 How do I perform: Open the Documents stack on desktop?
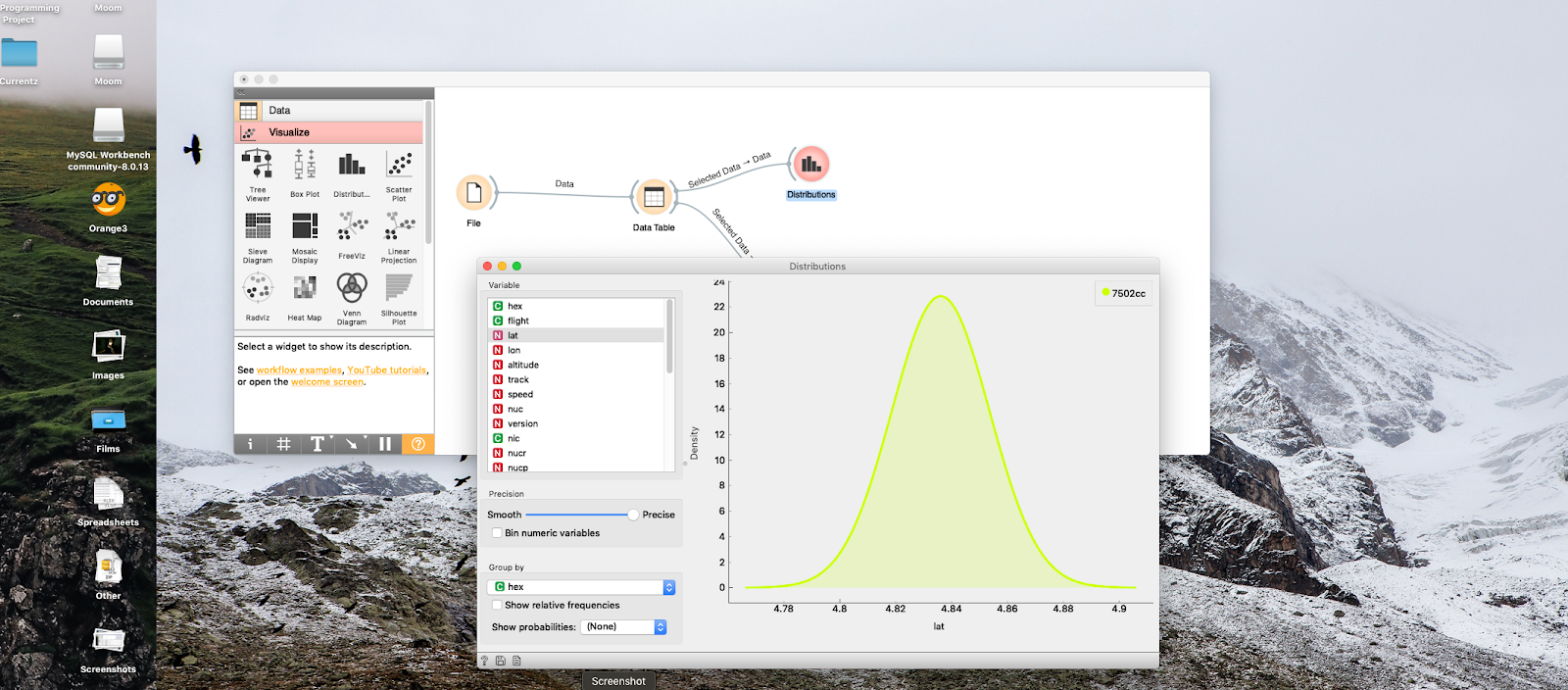pyautogui.click(x=108, y=273)
